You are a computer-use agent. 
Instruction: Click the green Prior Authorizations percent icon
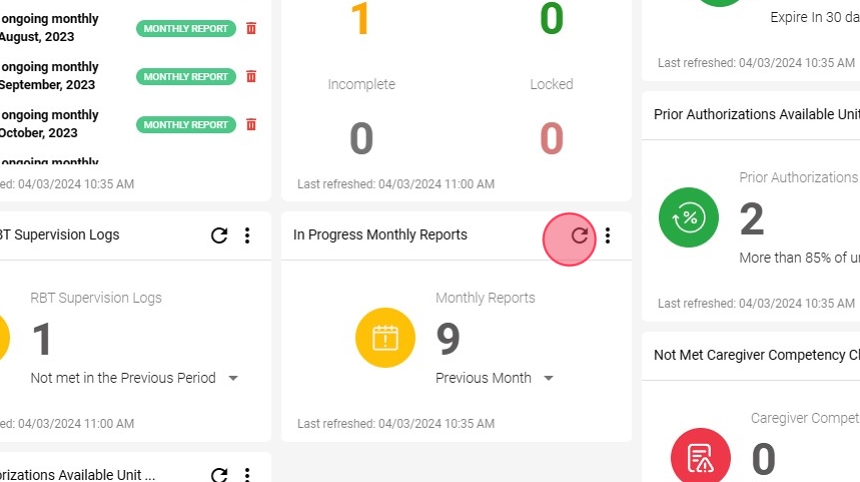pyautogui.click(x=688, y=217)
